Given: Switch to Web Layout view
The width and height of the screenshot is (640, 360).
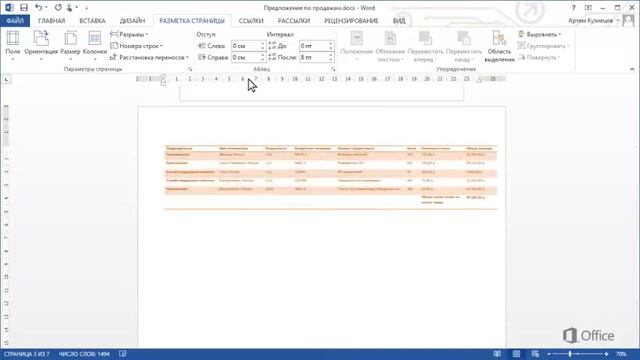Looking at the screenshot, I should [x=535, y=354].
